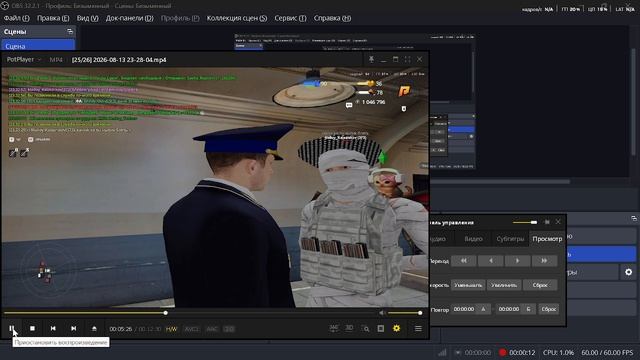Open the yellow gear control panel icon
Image resolution: width=640 pixels, height=360 pixels.
pos(396,328)
